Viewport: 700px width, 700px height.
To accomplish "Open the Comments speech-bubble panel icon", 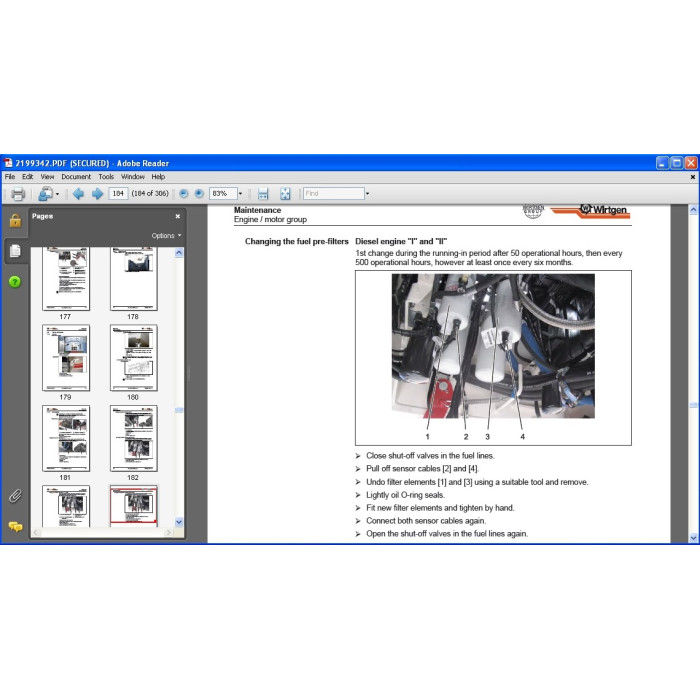I will pyautogui.click(x=15, y=527).
